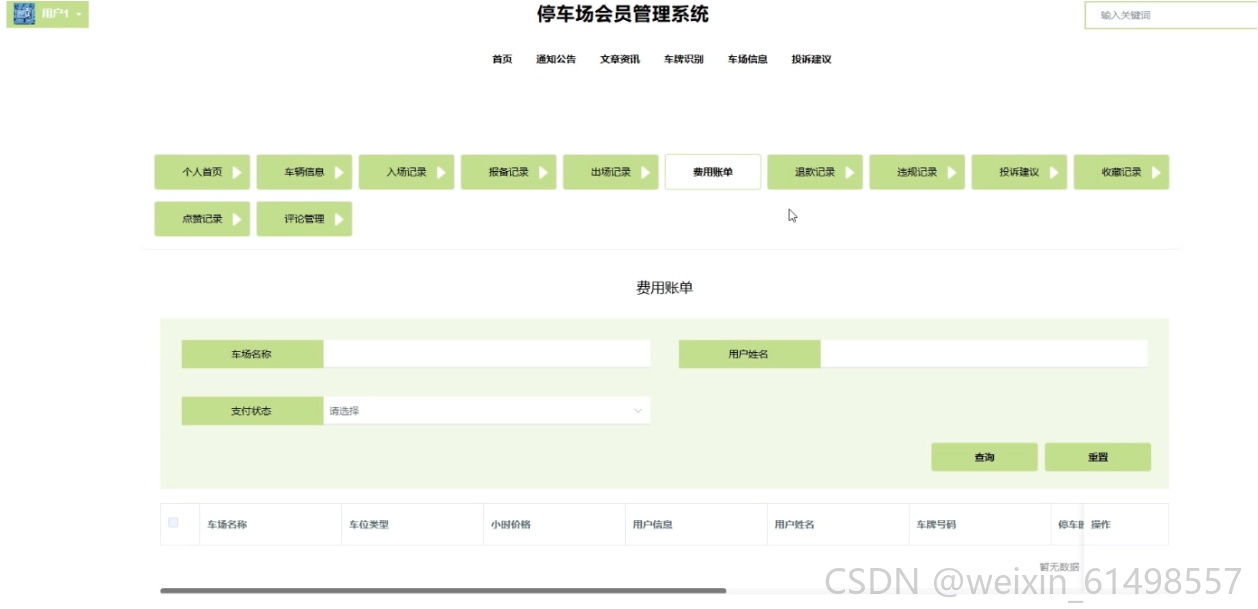
Task: Click the user avatar icon at top left
Action: 24,14
